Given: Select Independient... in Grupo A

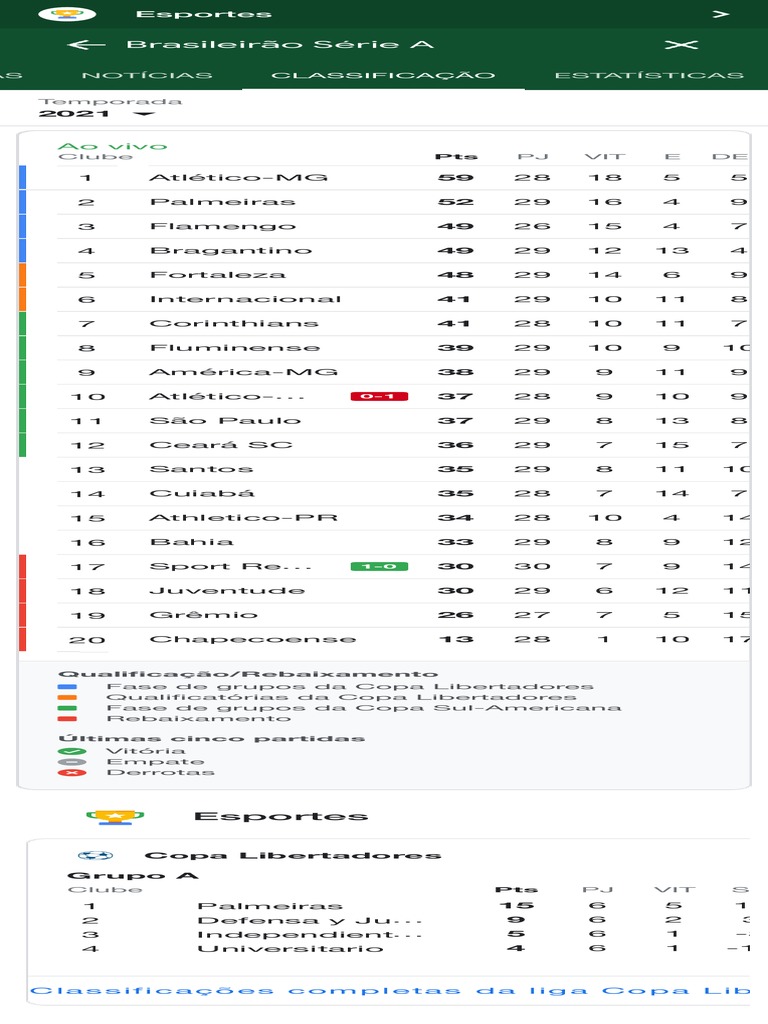Looking at the screenshot, I should pos(310,935).
